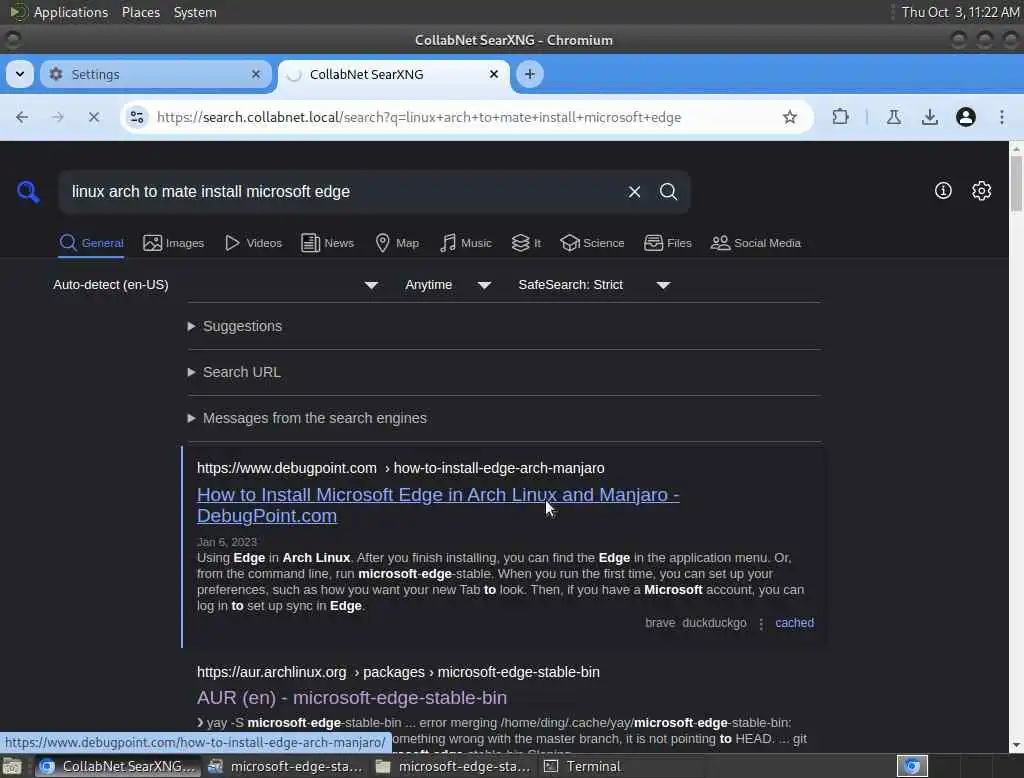Image resolution: width=1024 pixels, height=778 pixels.
Task: Open SearXNG preferences gear icon
Action: [982, 191]
